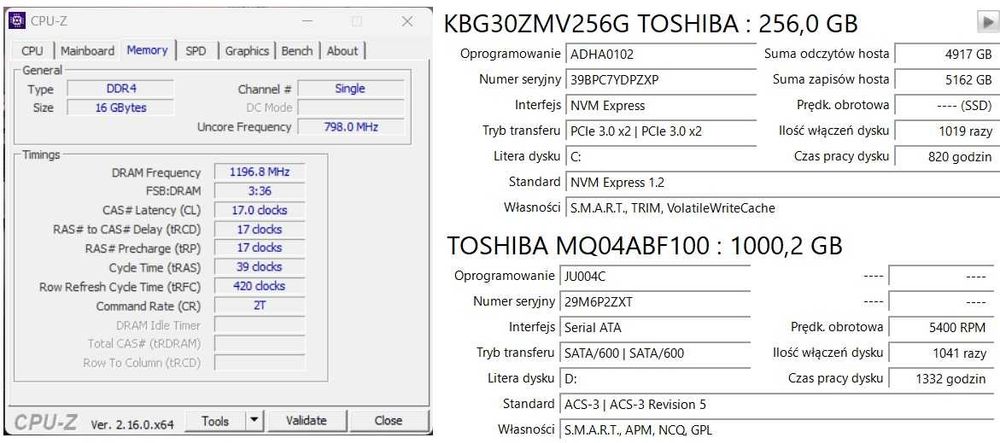The width and height of the screenshot is (1000, 443).
Task: Click the tRCD 17 clocks value
Action: coord(259,229)
